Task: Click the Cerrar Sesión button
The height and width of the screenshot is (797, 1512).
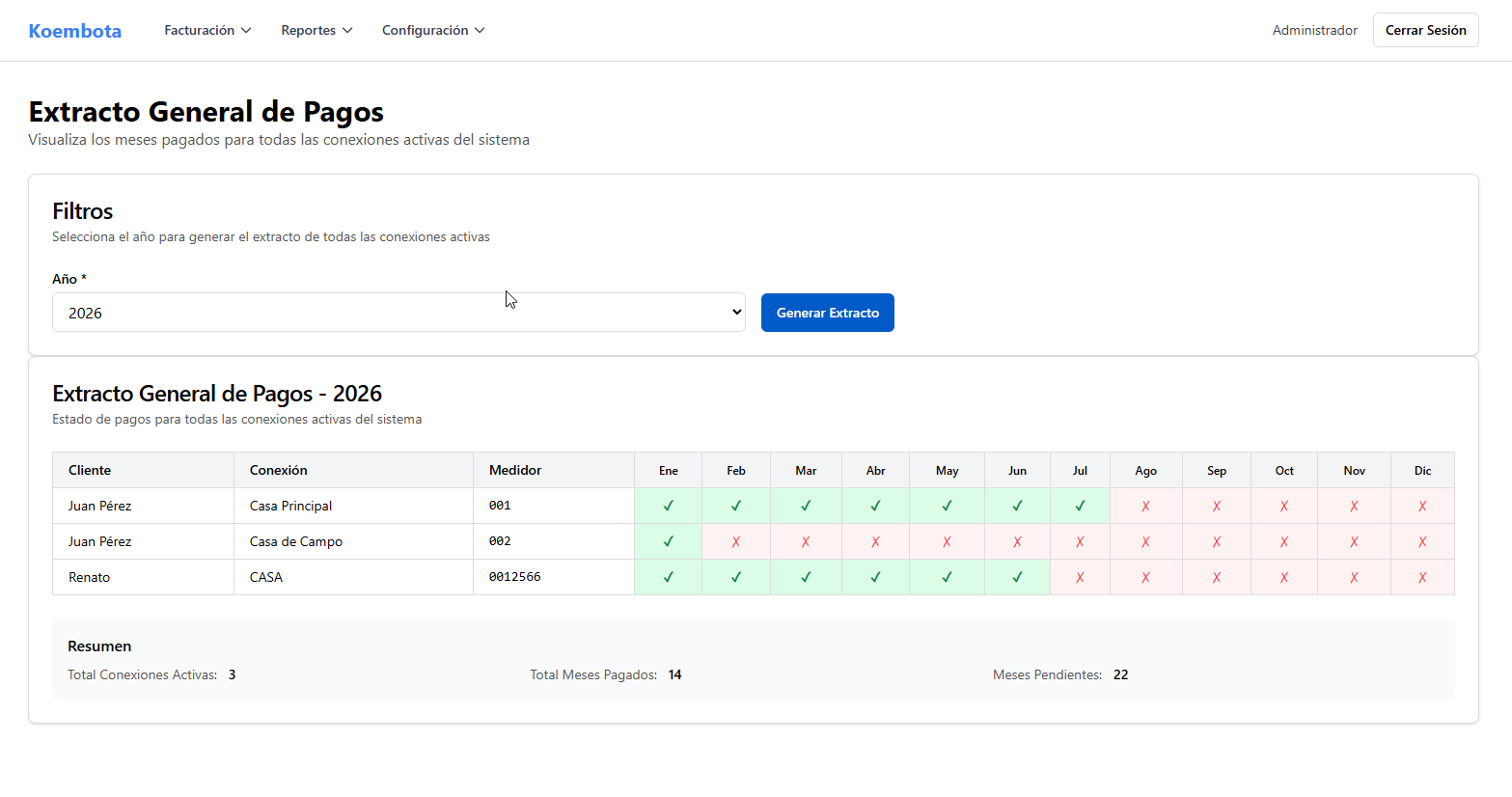Action: [1425, 31]
